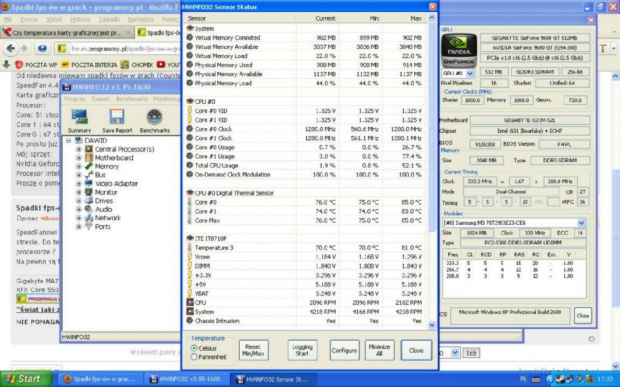Click the Memory module icon in tree
The image size is (620, 387).
pos(89,166)
